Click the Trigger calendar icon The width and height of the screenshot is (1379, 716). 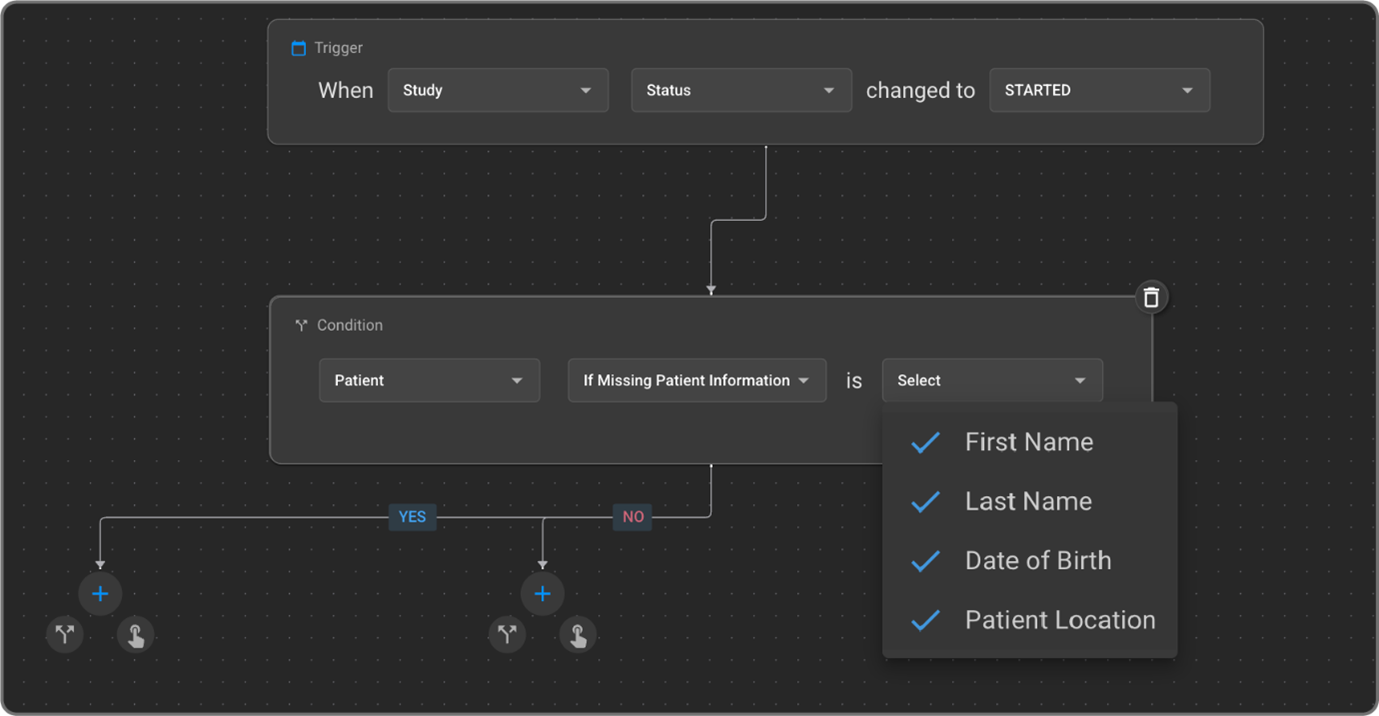click(298, 48)
